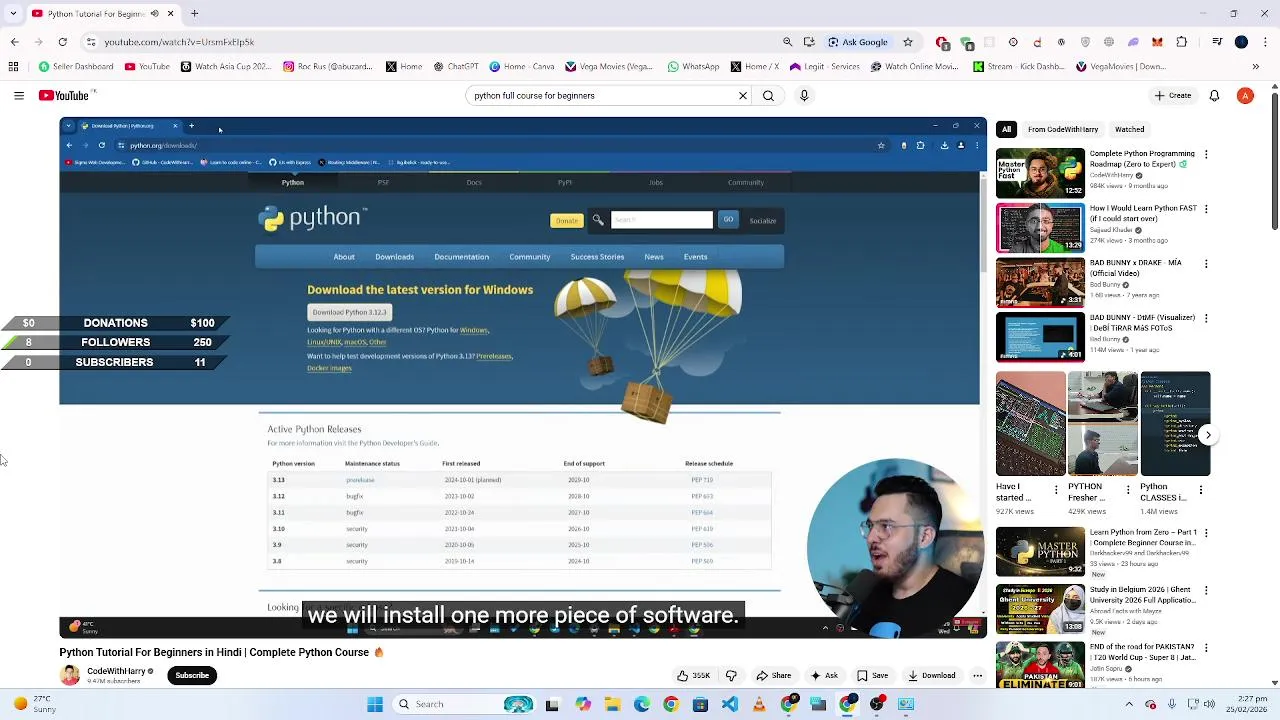Show next Shorts with the right chevron
This screenshot has height=720, width=1280.
click(x=1208, y=435)
